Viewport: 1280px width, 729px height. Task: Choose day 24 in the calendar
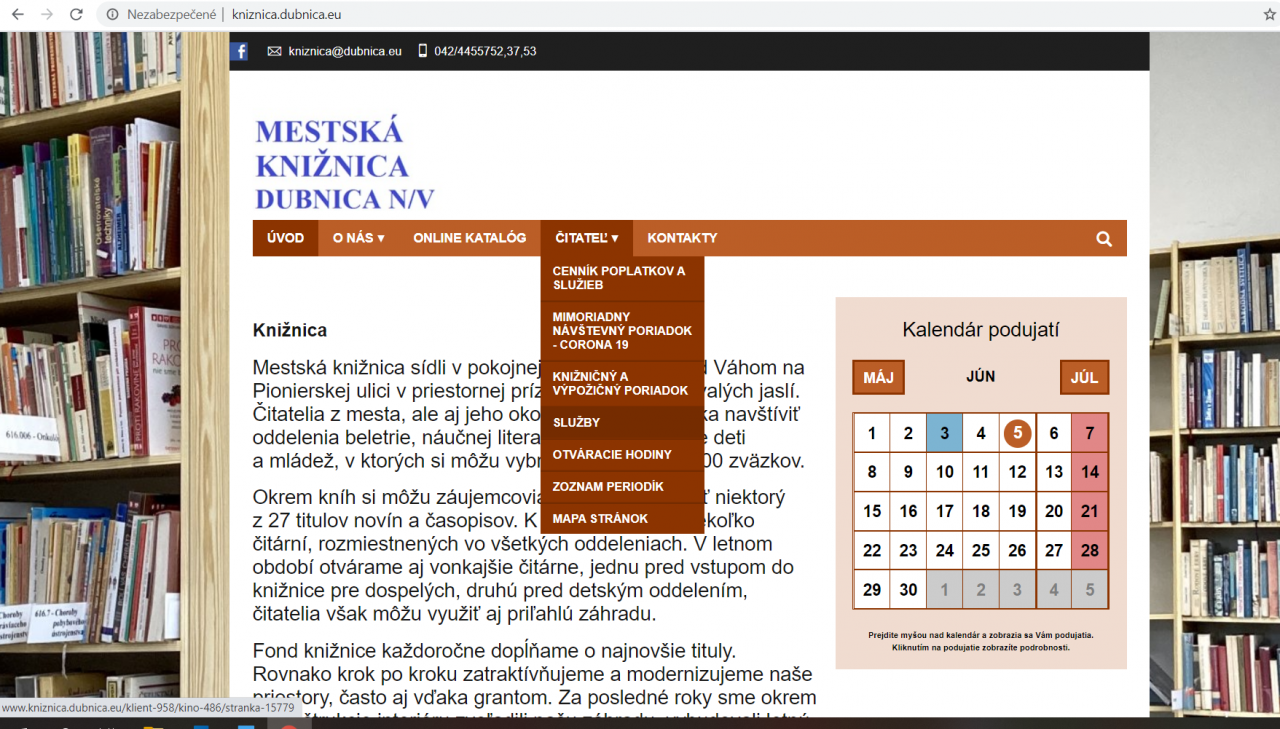coord(945,550)
